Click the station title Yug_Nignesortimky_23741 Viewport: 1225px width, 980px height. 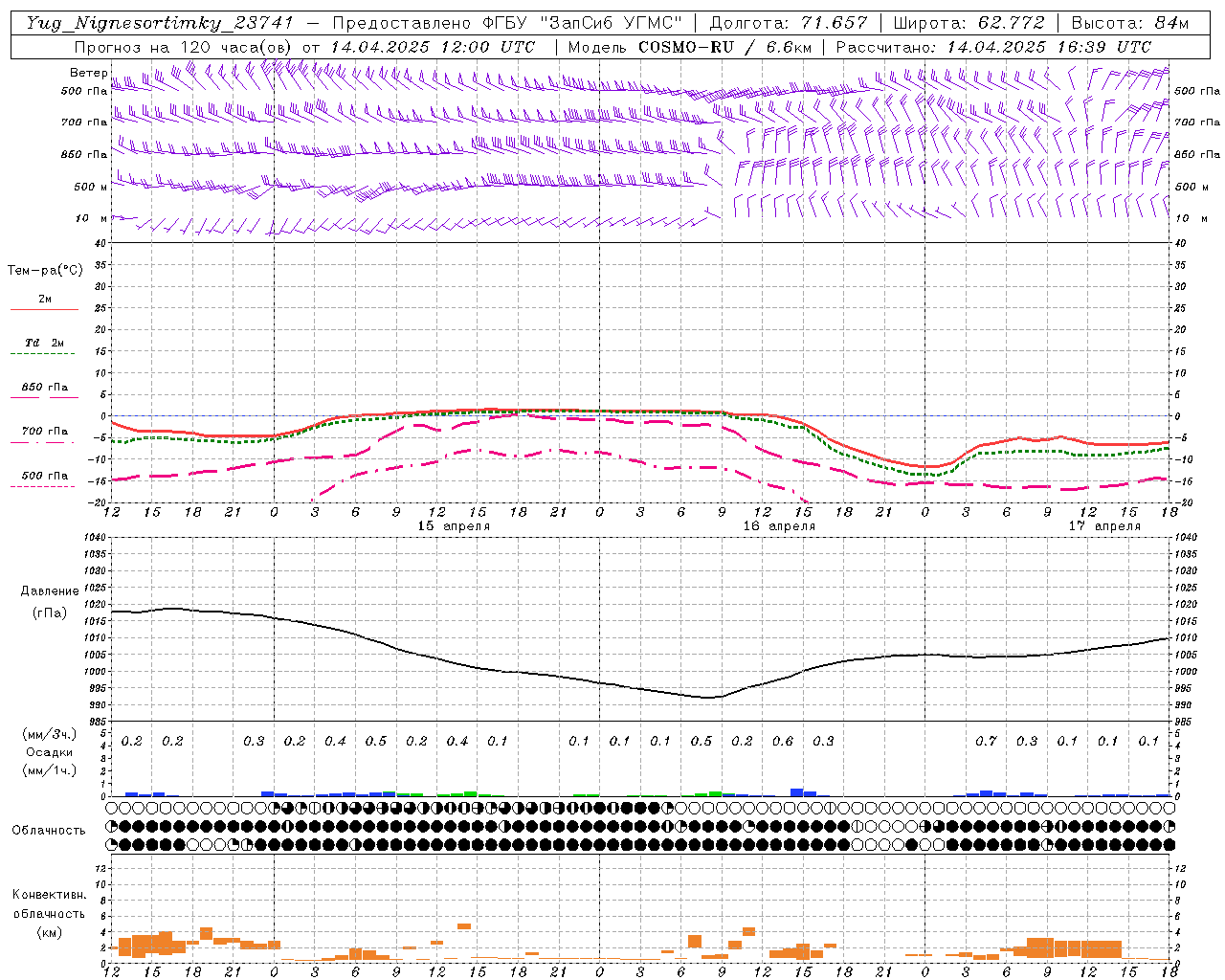pyautogui.click(x=158, y=23)
